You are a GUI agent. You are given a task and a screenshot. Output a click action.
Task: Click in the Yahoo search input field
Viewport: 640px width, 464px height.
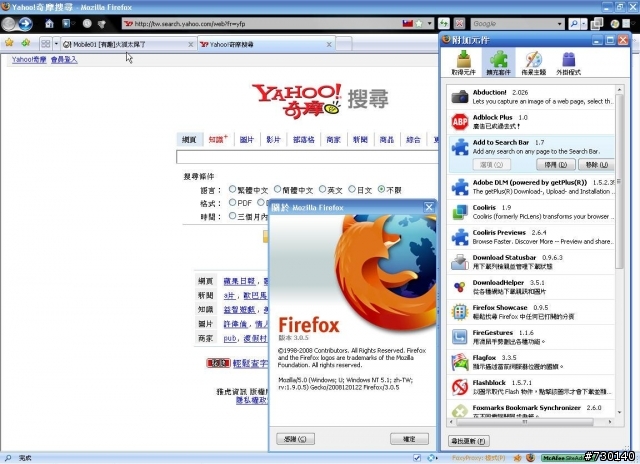pos(307,157)
